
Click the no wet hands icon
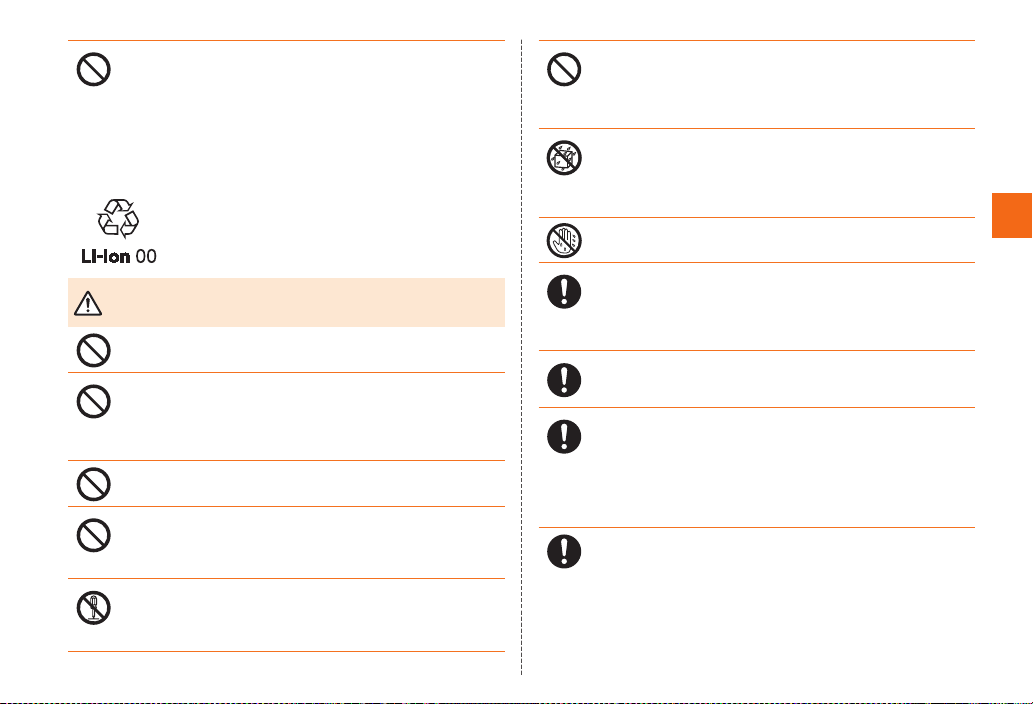pyautogui.click(x=564, y=240)
